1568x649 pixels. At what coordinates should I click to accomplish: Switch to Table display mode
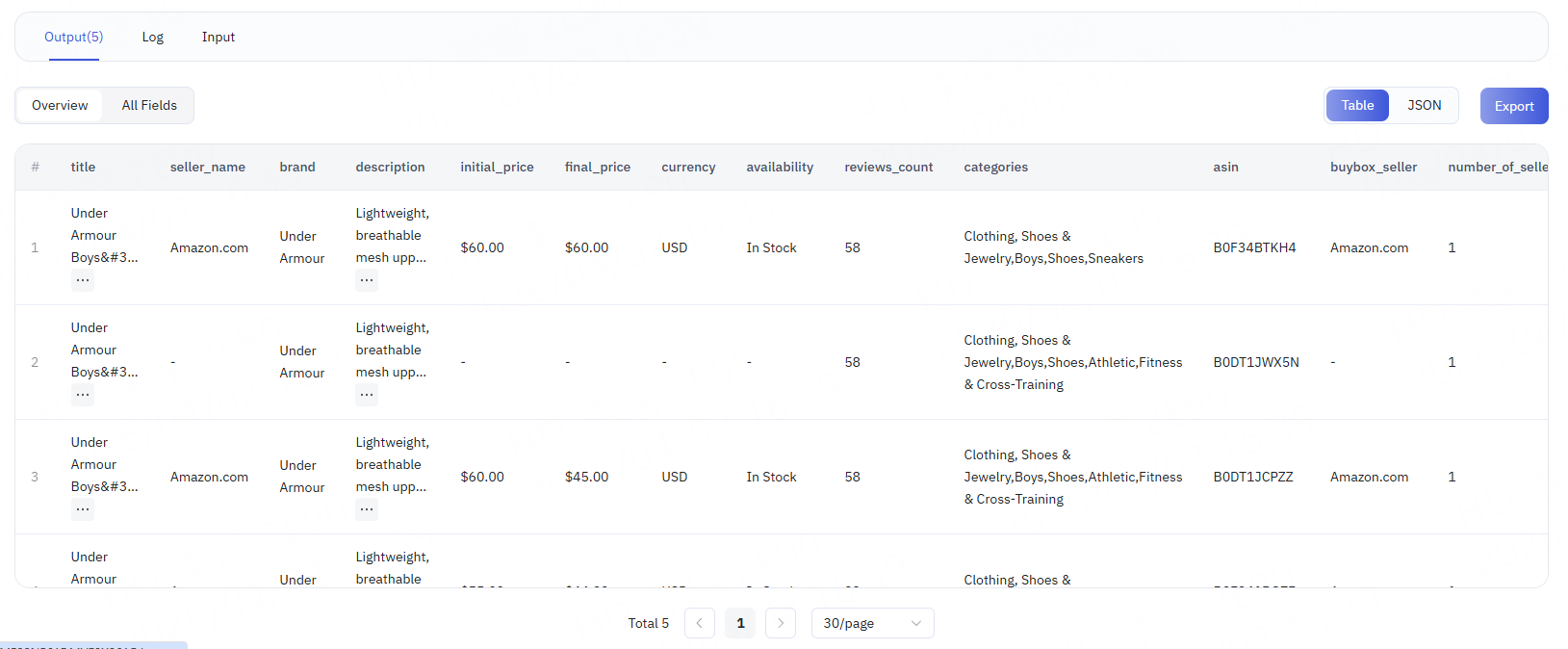(x=1357, y=105)
